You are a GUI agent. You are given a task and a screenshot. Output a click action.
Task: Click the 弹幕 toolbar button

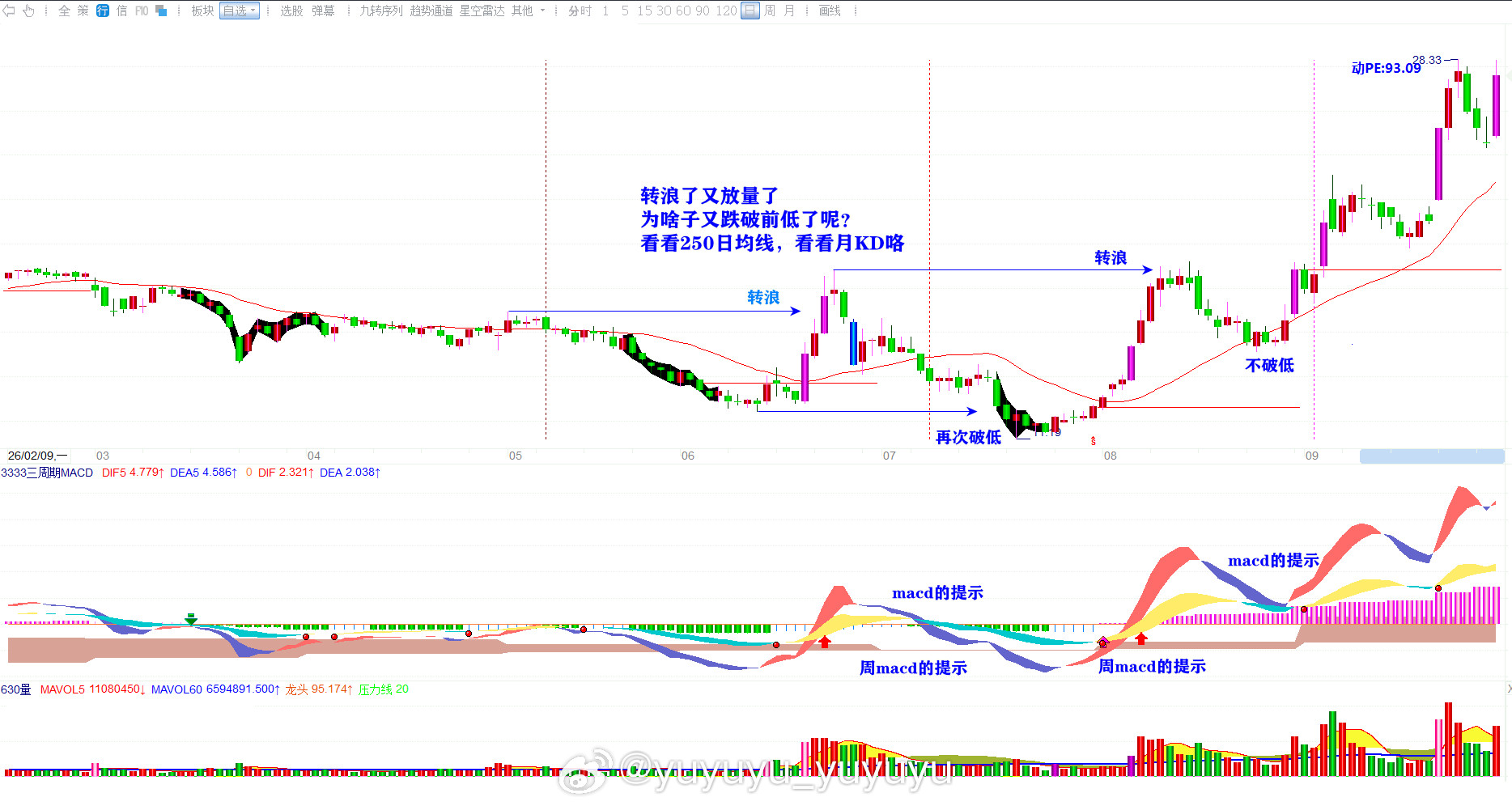(323, 11)
